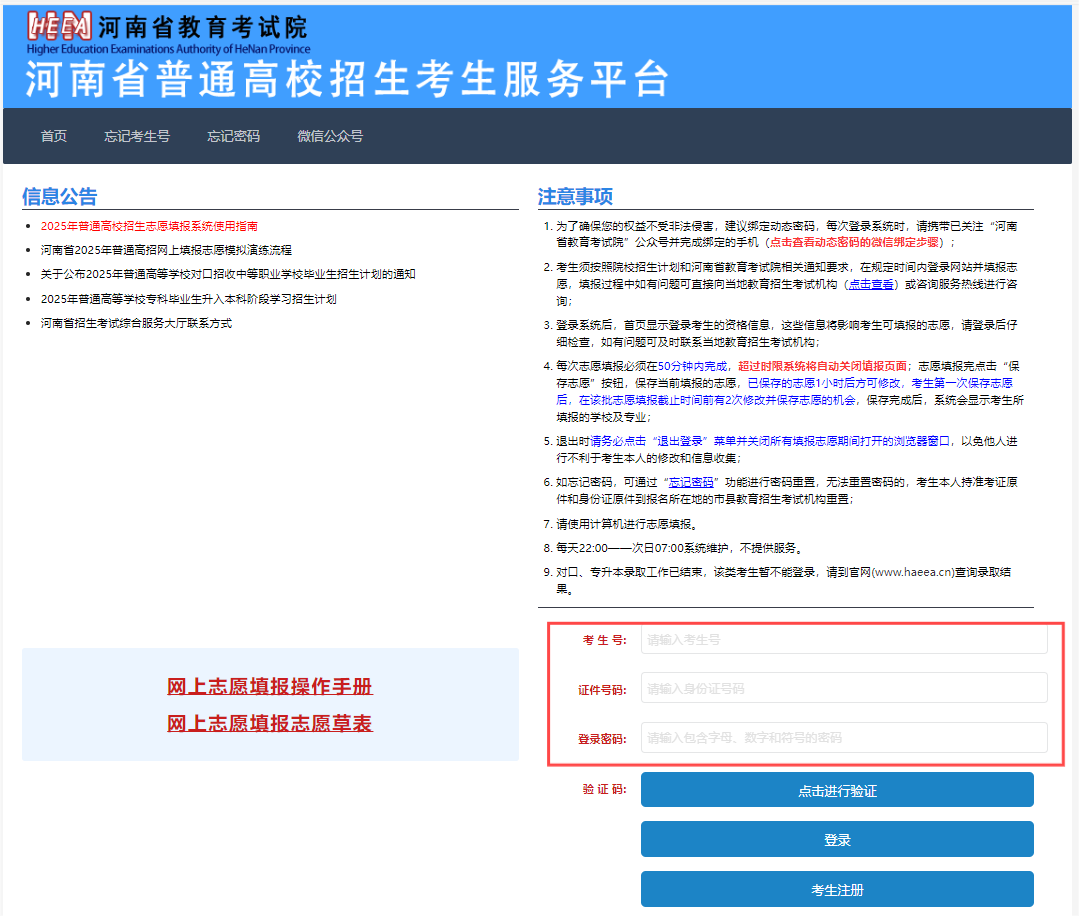Viewport: 1079px width, 916px height.
Task: Open the 首页 navigation item
Action: (54, 136)
